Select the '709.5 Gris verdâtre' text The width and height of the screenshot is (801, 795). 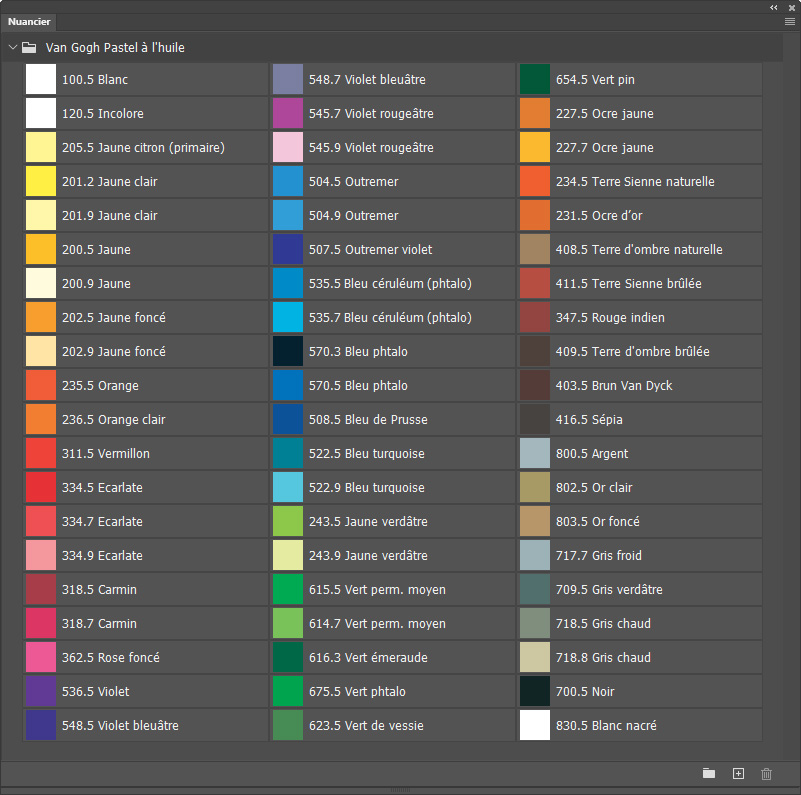click(x=609, y=590)
